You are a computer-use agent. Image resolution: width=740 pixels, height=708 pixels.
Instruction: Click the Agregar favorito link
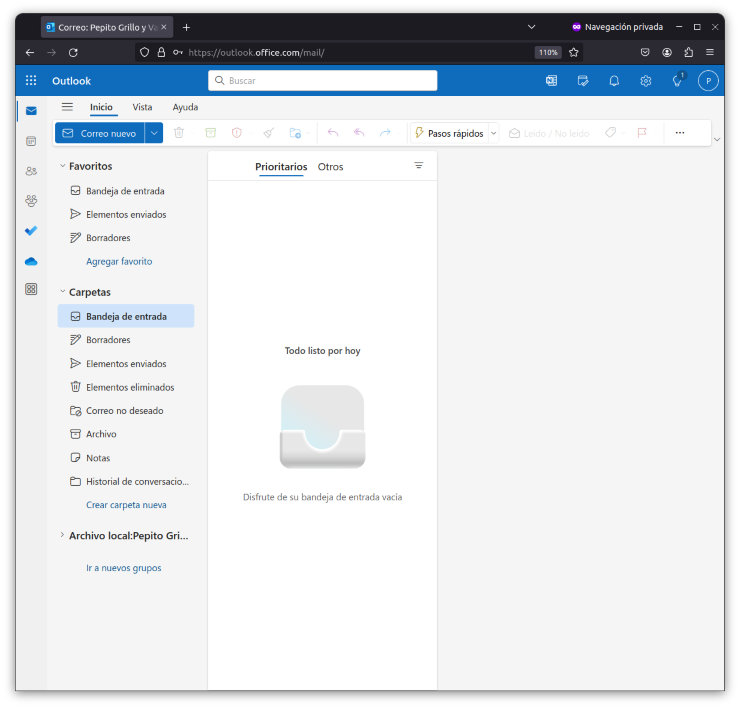tap(119, 261)
